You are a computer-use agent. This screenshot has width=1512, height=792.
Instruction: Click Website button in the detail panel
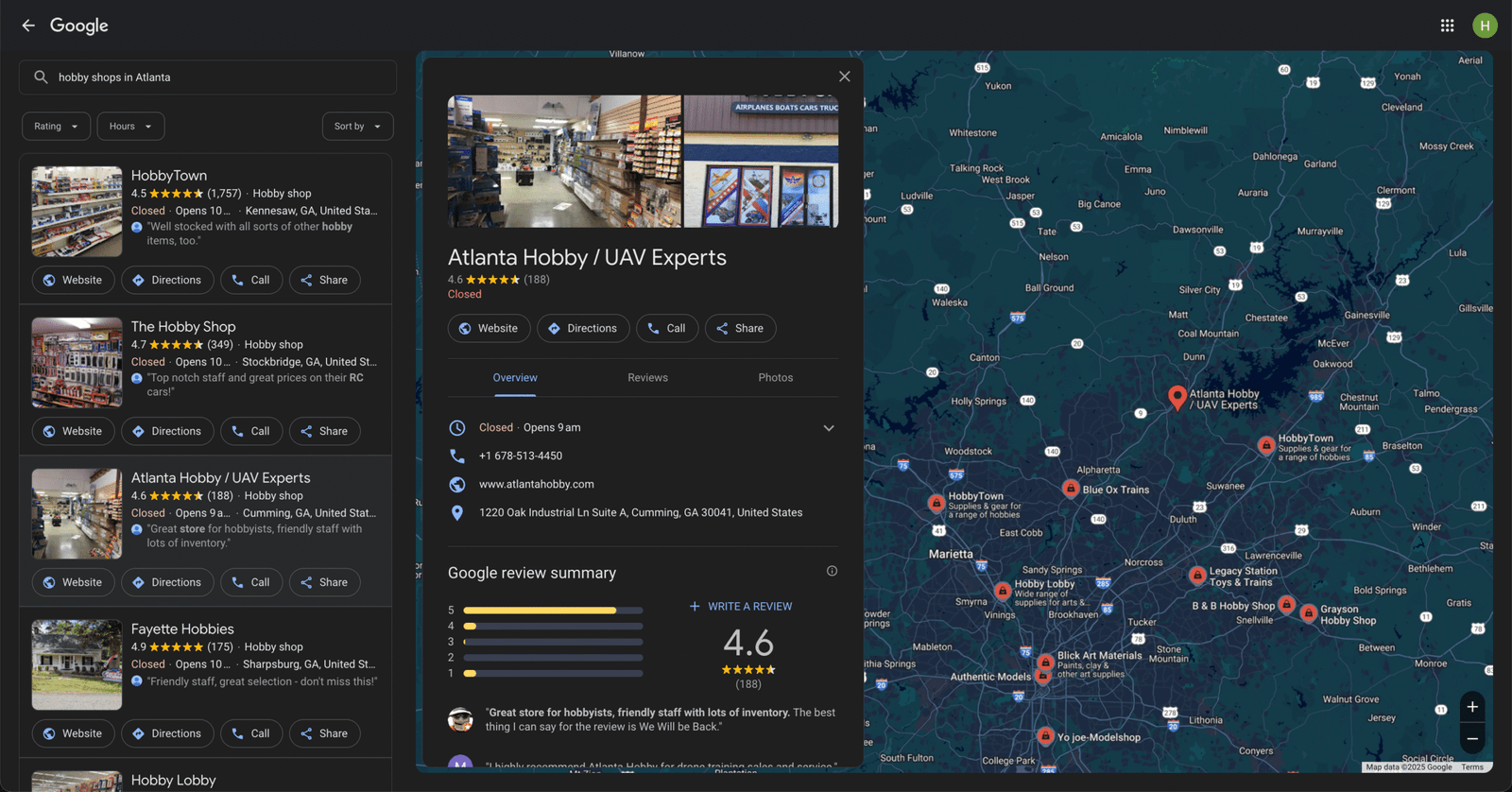pos(489,328)
